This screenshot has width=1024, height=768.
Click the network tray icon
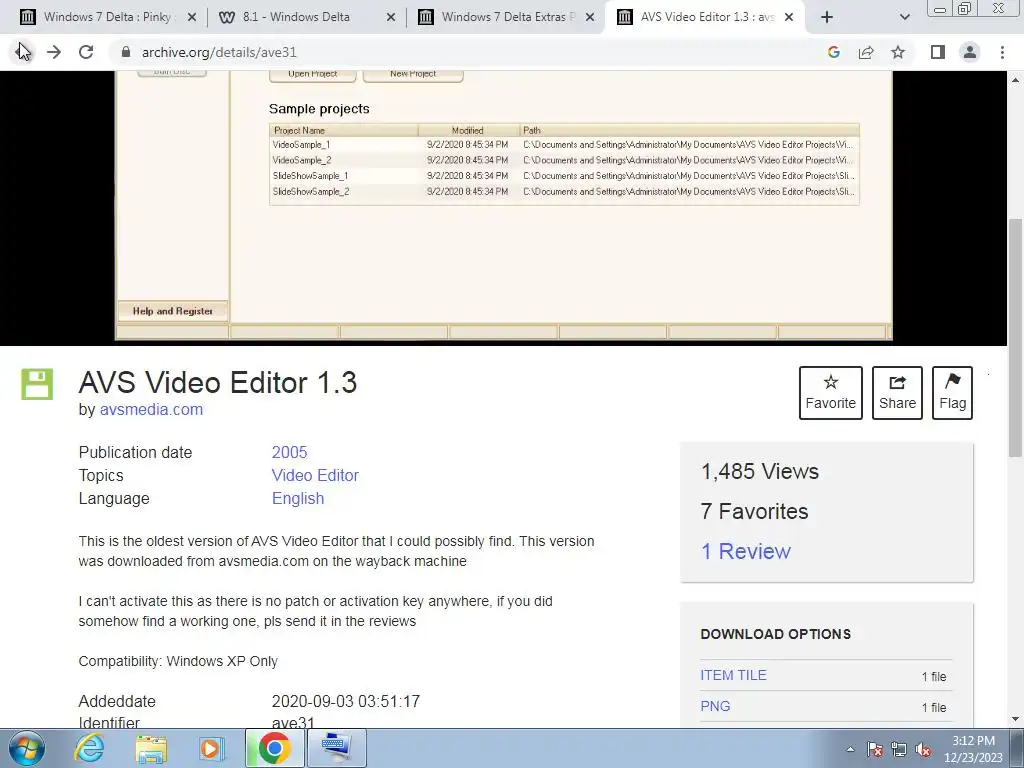click(899, 749)
